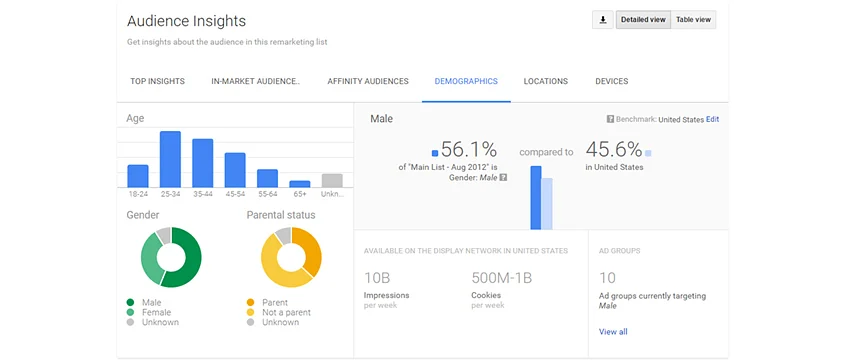Viewport: 848px width, 360px height.
Task: Open the In-Market Audience tab
Action: [x=255, y=82]
